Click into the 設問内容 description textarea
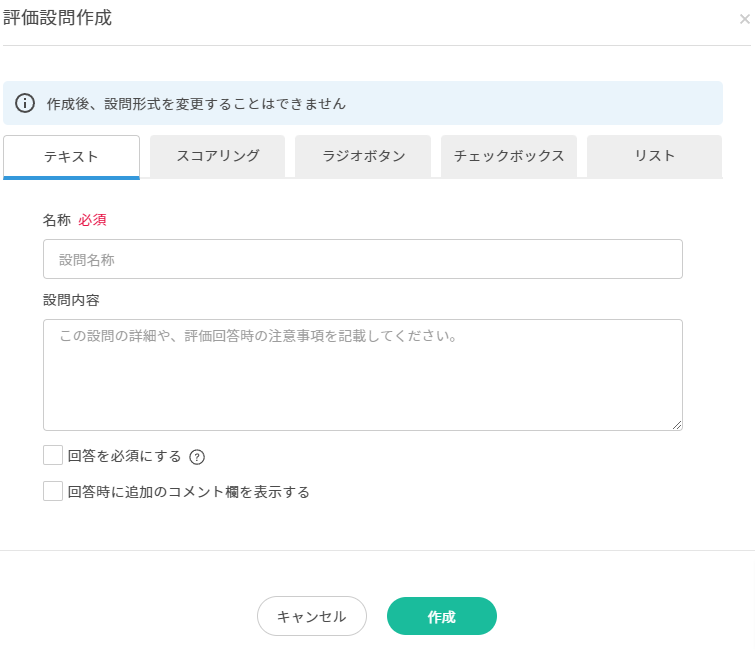The height and width of the screenshot is (668, 755). pos(363,375)
